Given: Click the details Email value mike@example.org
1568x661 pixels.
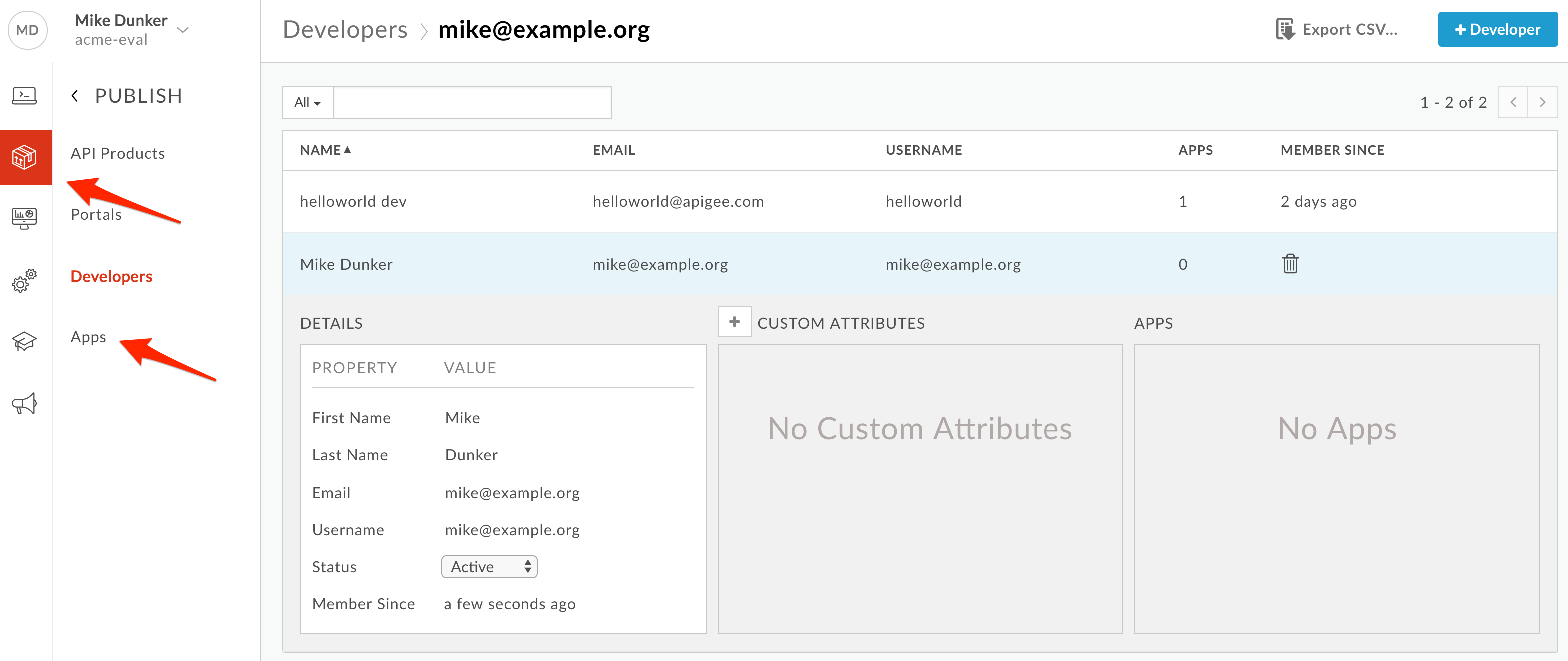Looking at the screenshot, I should pyautogui.click(x=512, y=493).
